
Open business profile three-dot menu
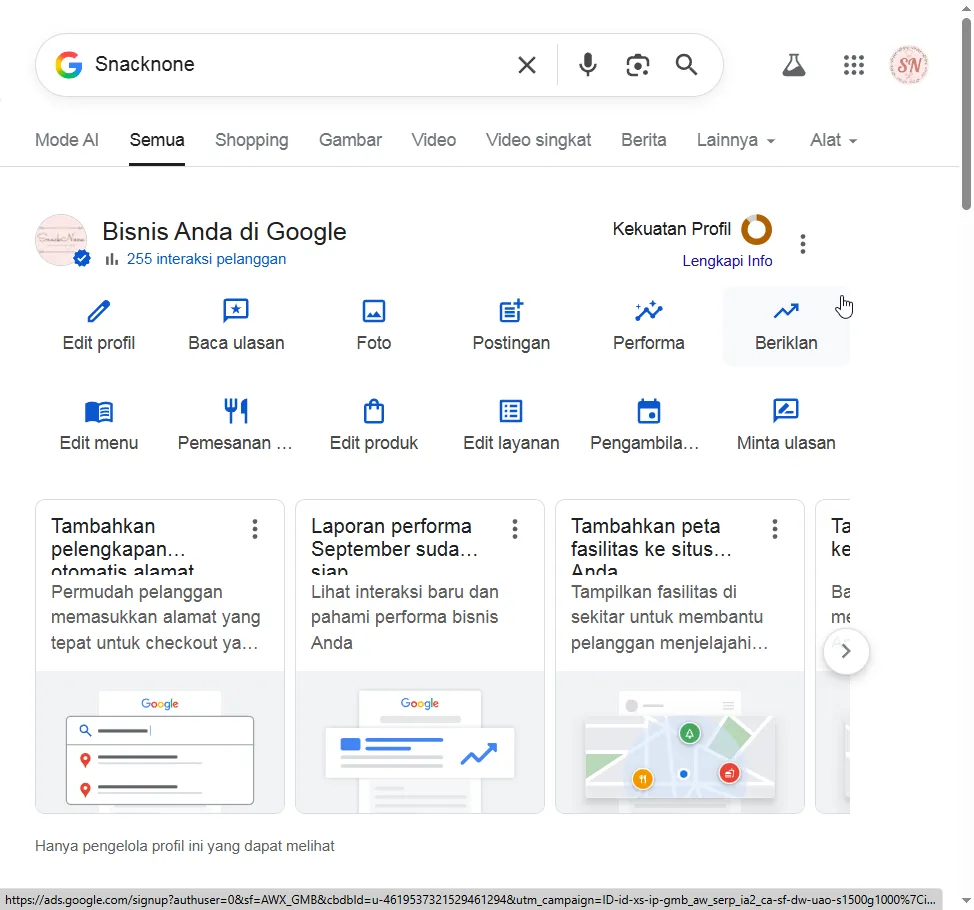coord(803,244)
